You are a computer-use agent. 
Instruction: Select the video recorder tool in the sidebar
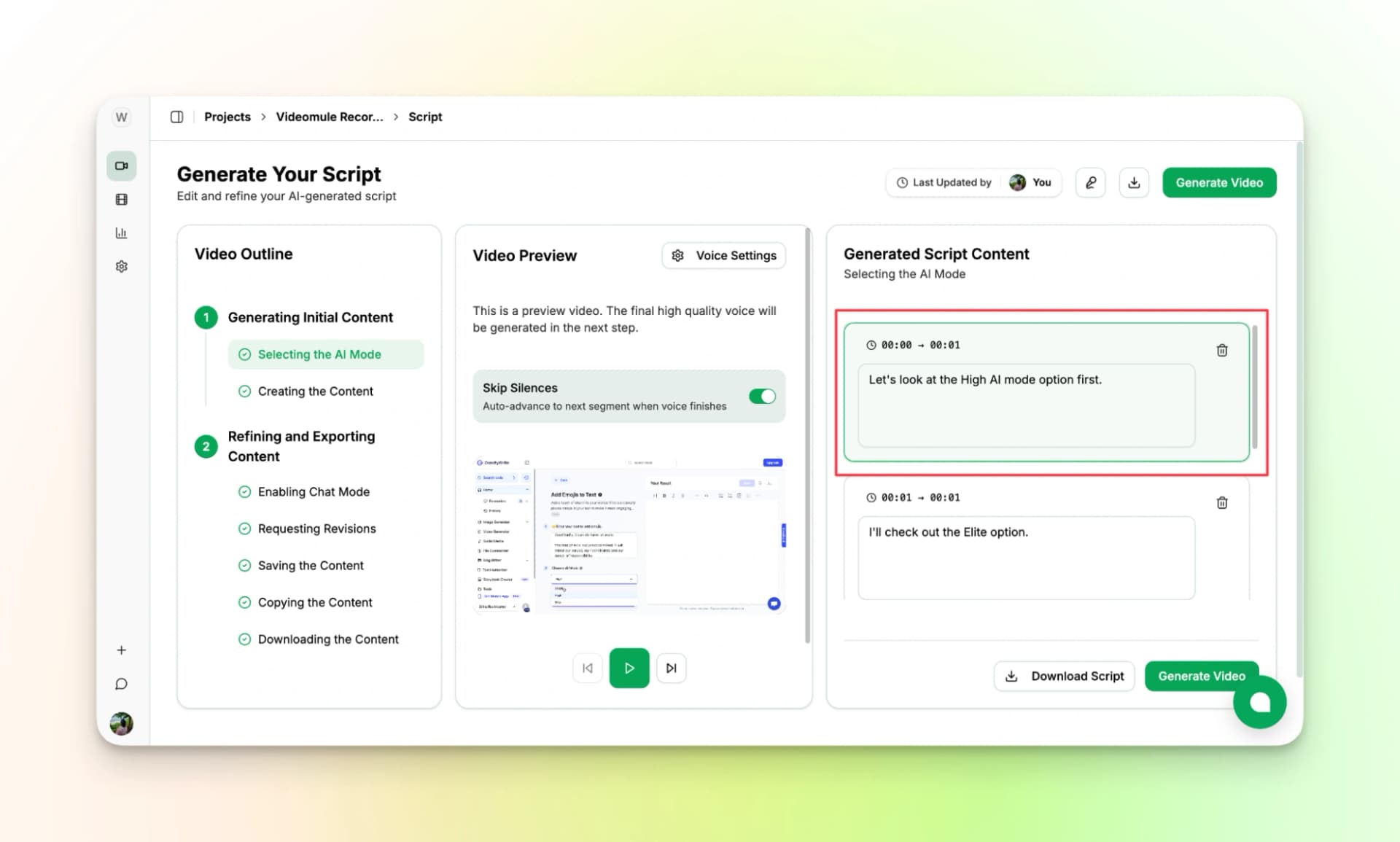(x=121, y=165)
